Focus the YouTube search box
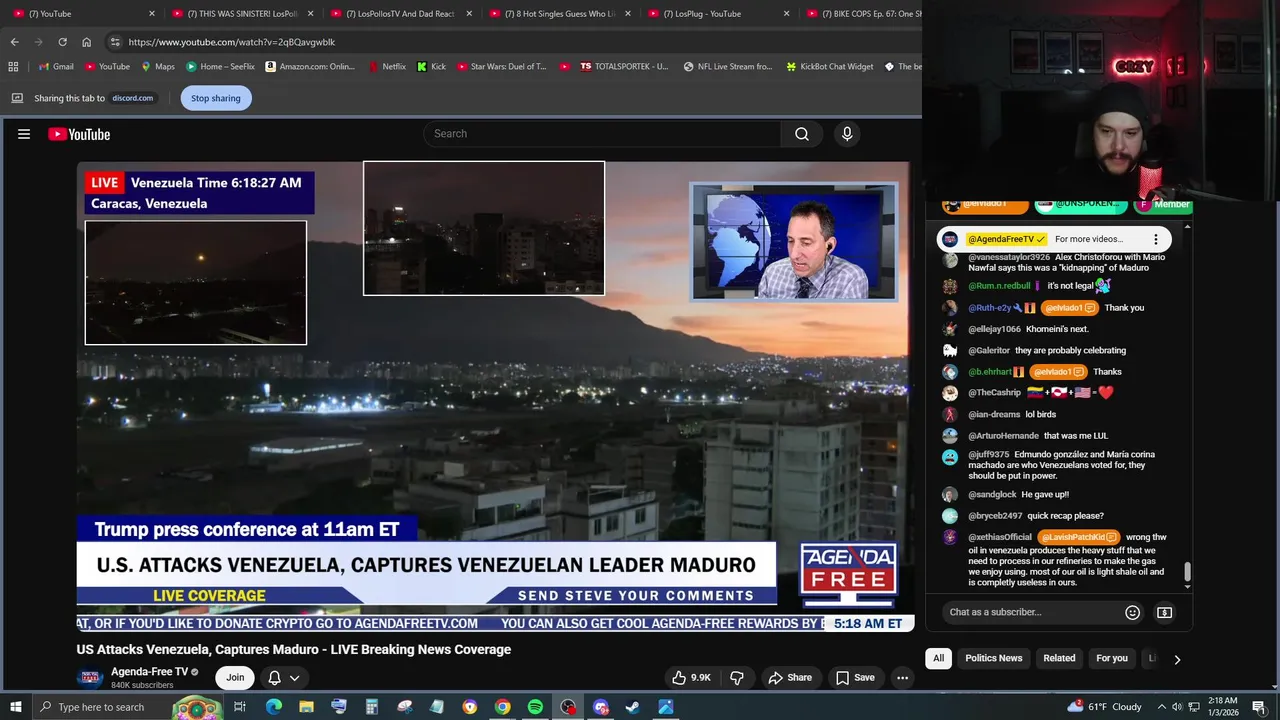This screenshot has height=720, width=1280. click(603, 134)
